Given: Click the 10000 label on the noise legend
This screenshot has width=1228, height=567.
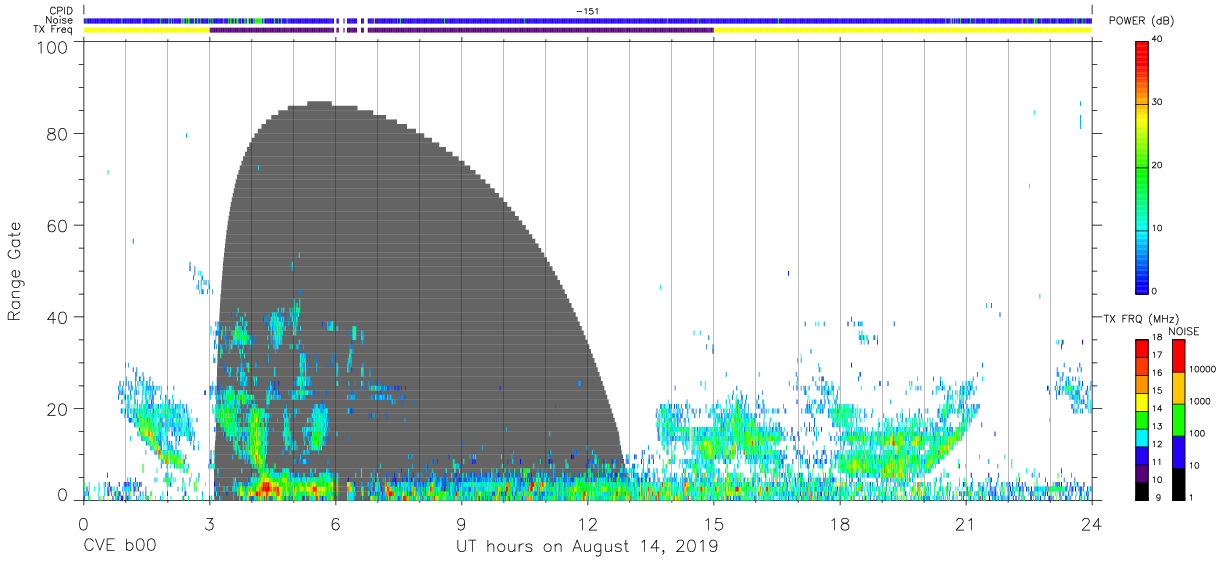Looking at the screenshot, I should [1202, 370].
